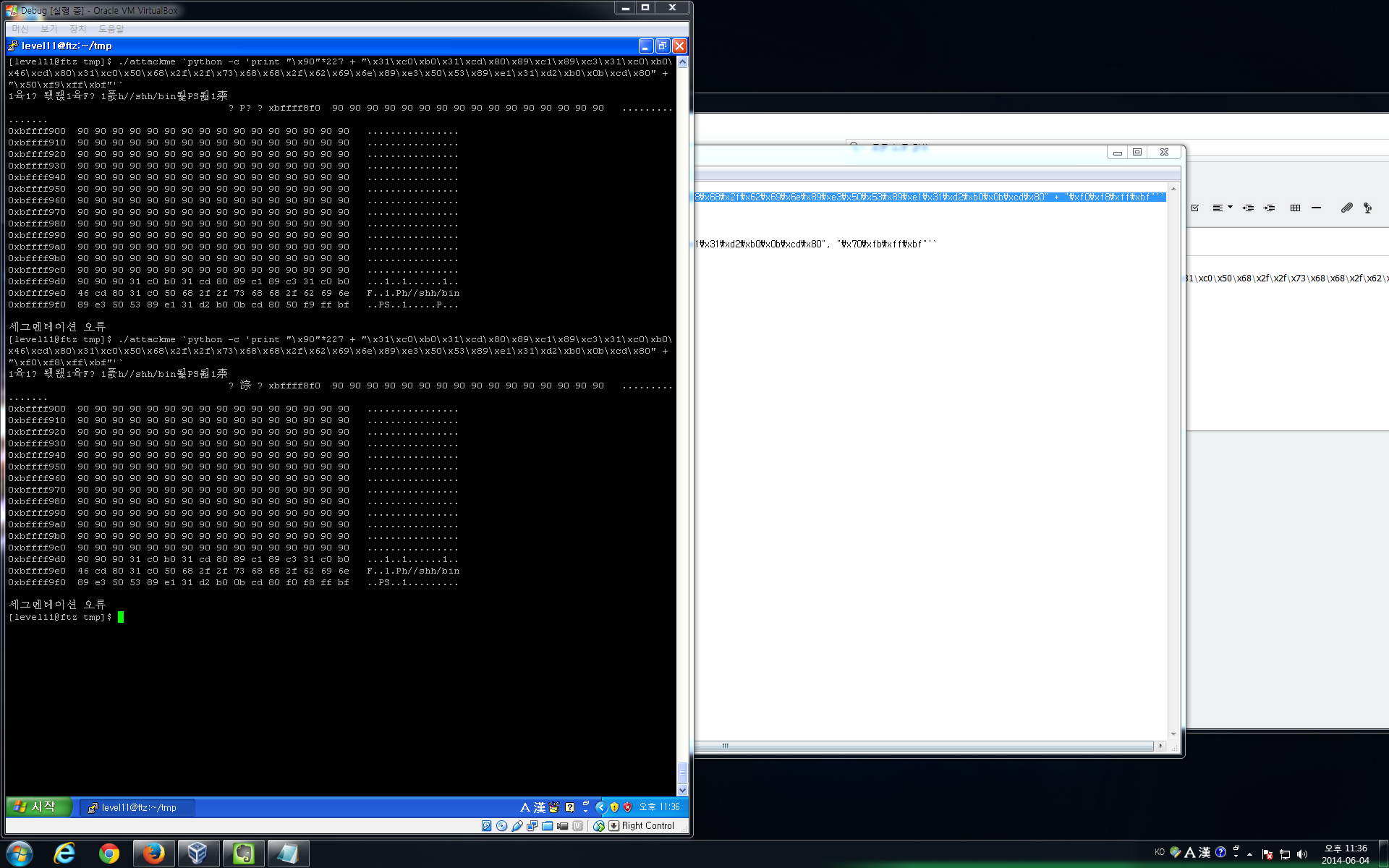Insert horizontal rule with the line icon
This screenshot has width=1389, height=868.
point(1316,208)
